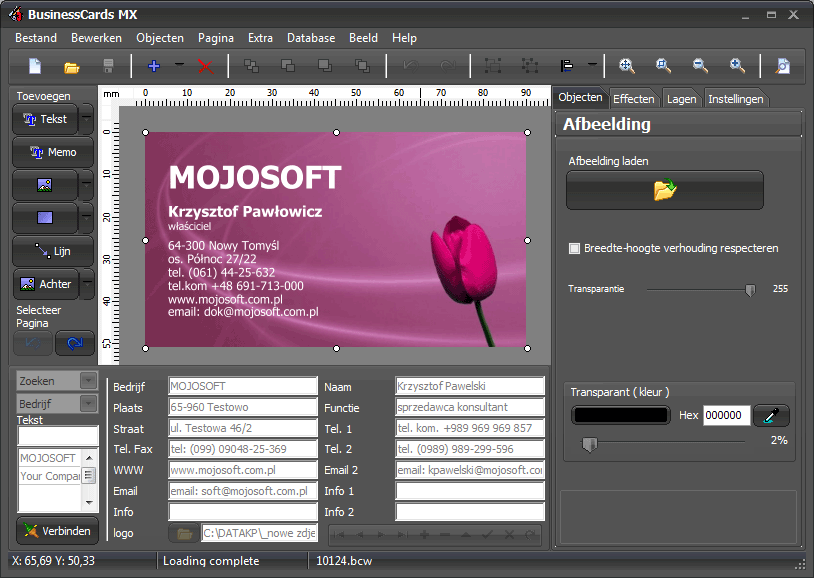The image size is (814, 578).
Task: Open the Bestand menu
Action: pyautogui.click(x=36, y=38)
